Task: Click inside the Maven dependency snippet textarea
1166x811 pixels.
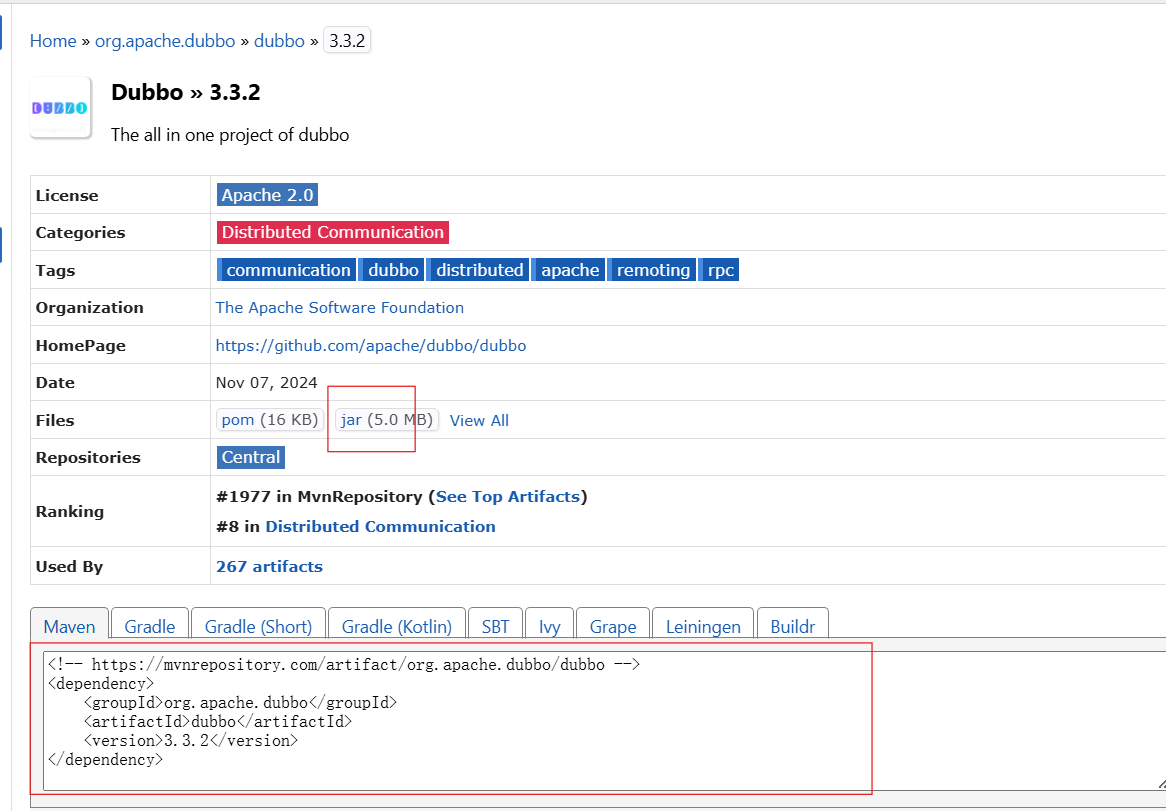Action: pyautogui.click(x=605, y=720)
